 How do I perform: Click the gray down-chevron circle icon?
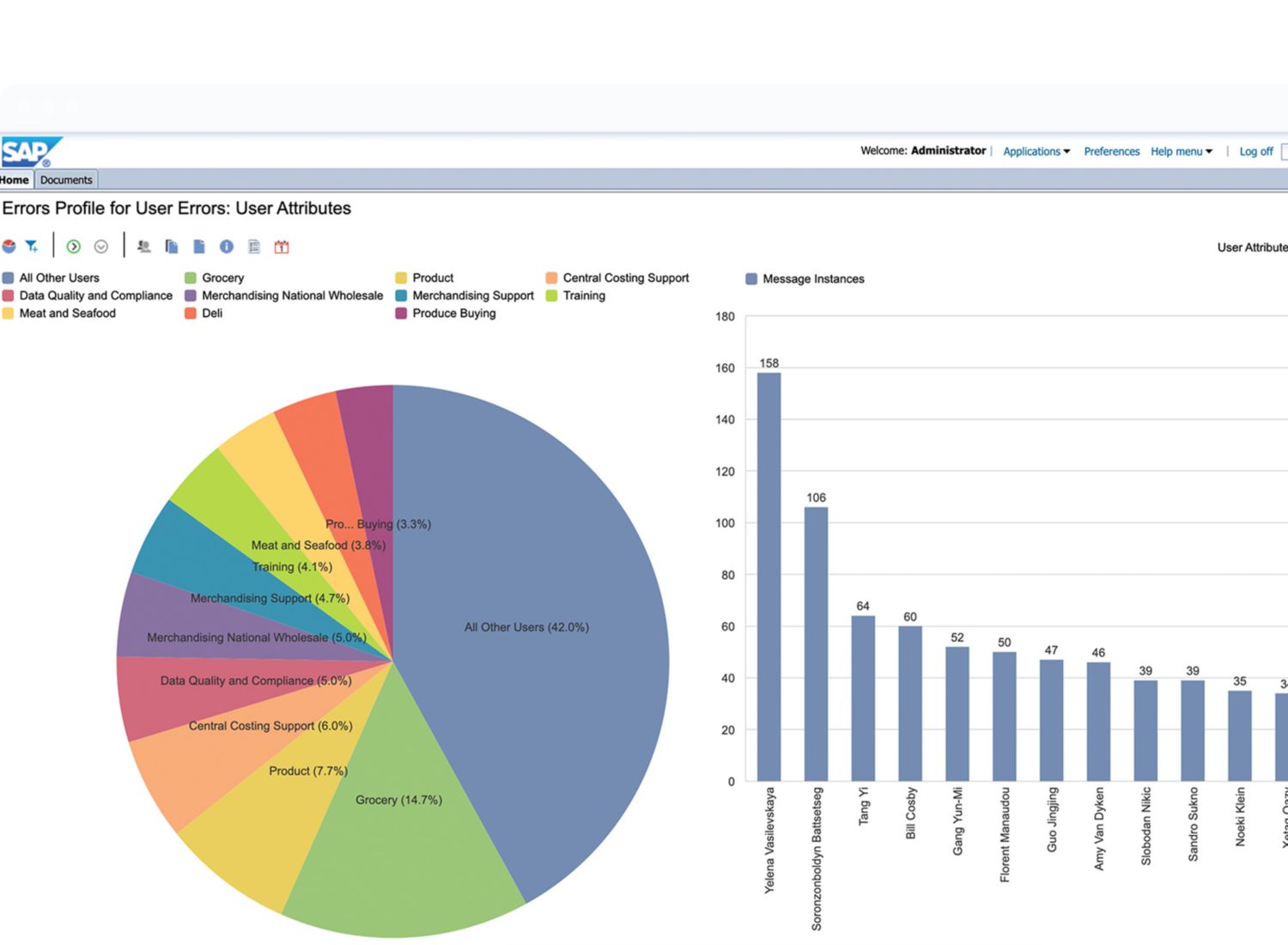101,247
